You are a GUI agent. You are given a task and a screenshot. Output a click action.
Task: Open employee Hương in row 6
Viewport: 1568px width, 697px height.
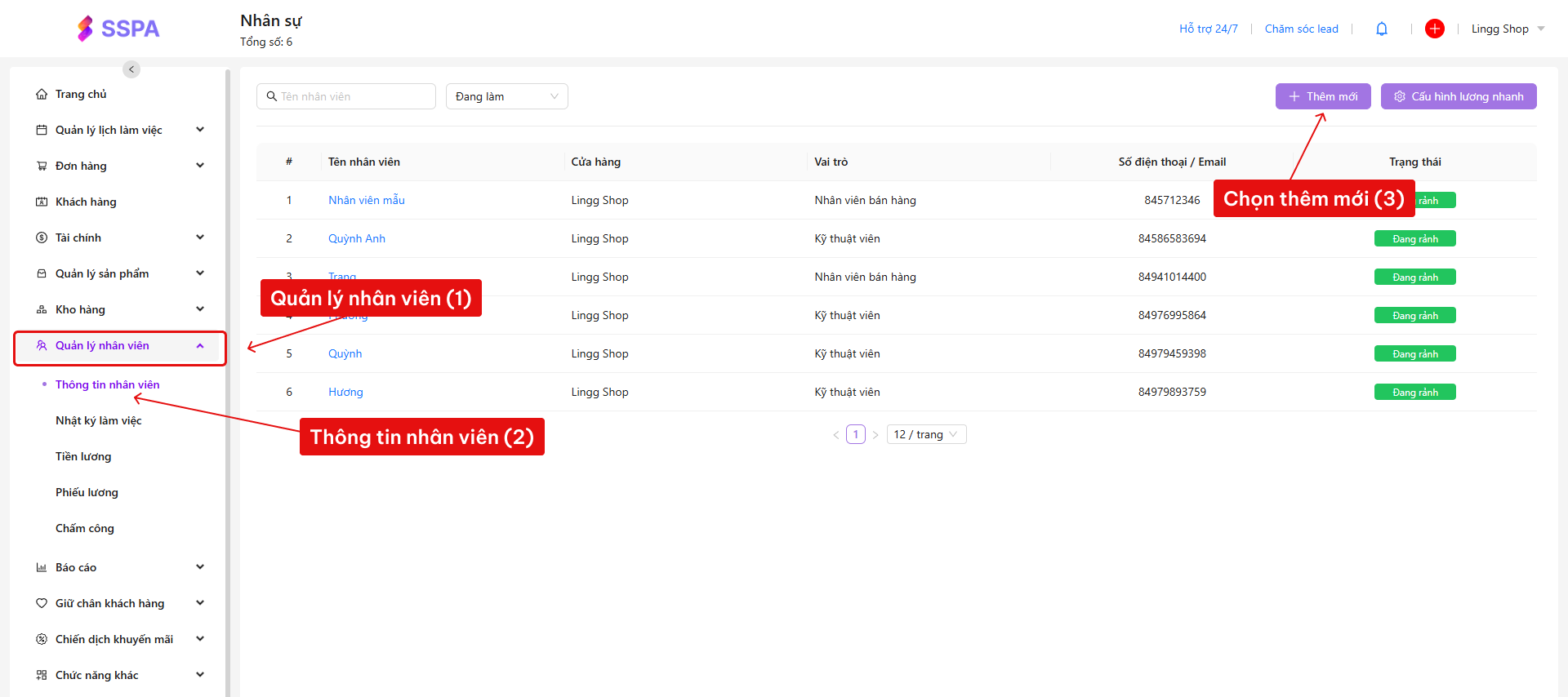pos(345,393)
